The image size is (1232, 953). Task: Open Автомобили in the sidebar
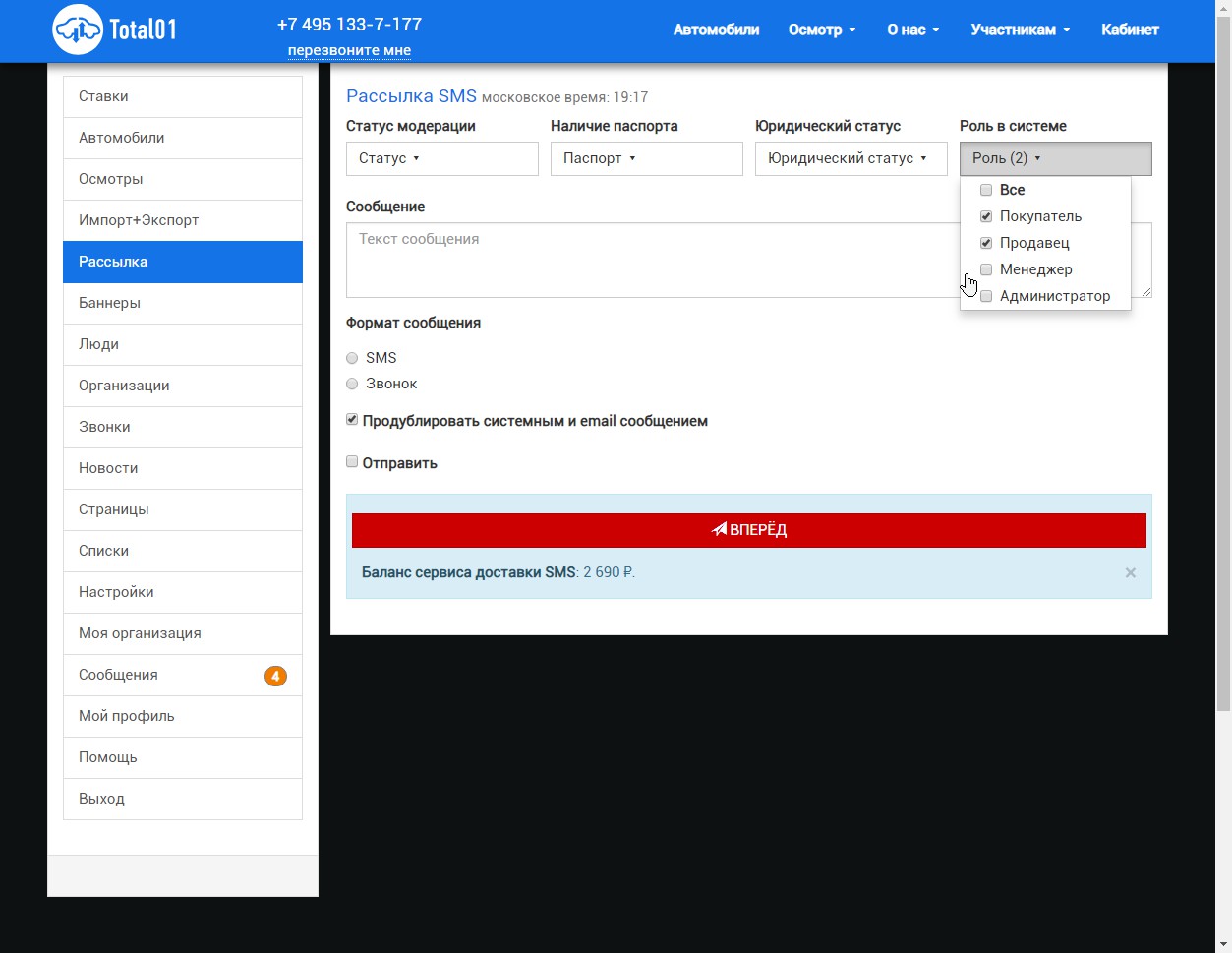pyautogui.click(x=183, y=138)
